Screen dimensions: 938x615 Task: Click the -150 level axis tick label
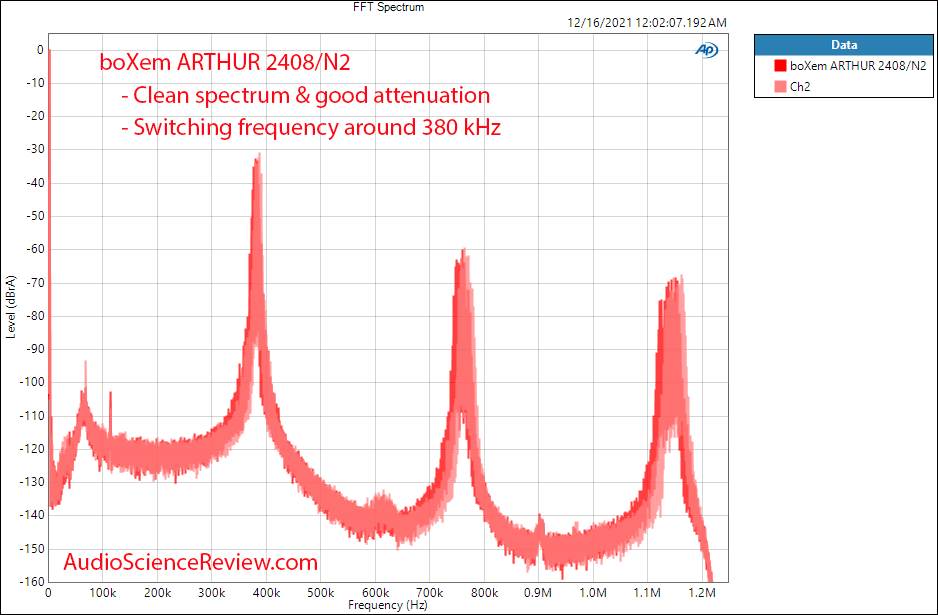point(31,548)
